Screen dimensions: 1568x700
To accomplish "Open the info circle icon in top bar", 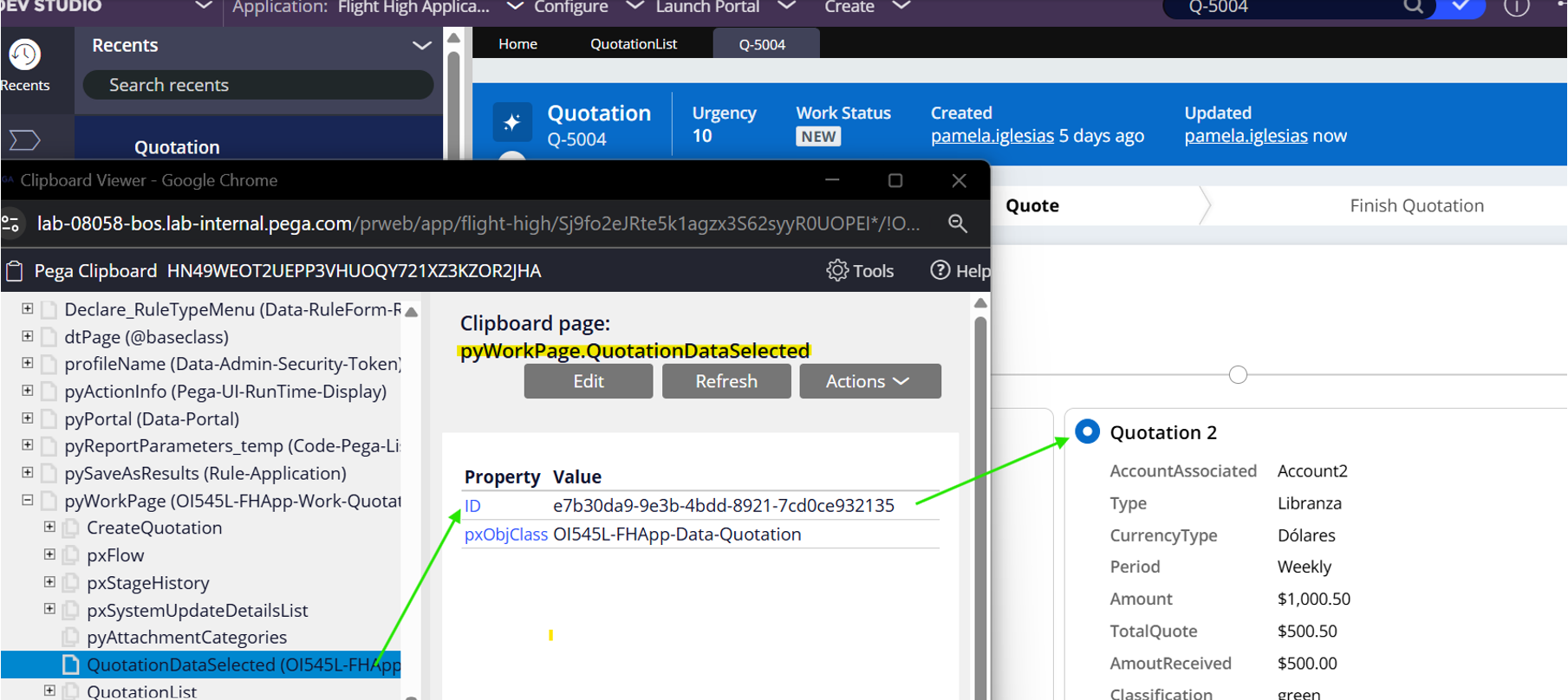I will tap(1517, 7).
